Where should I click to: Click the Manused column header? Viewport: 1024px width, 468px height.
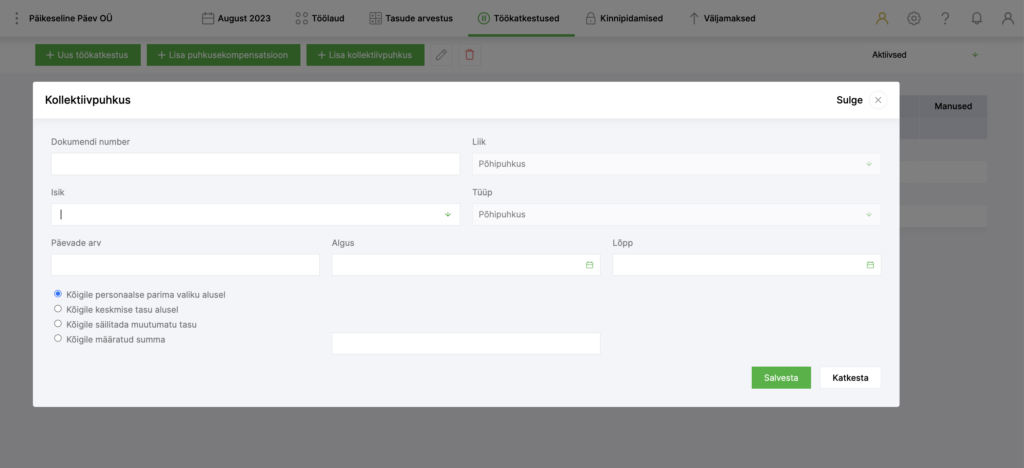point(953,106)
